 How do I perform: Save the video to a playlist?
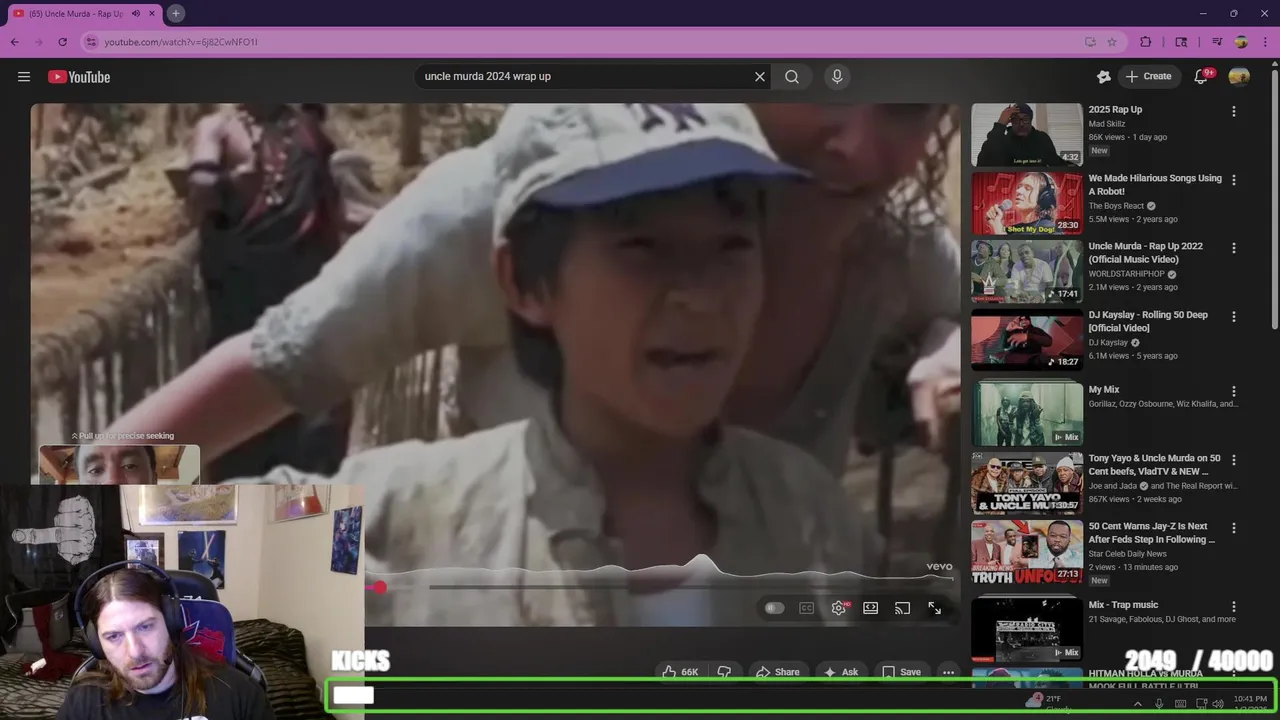coord(901,672)
